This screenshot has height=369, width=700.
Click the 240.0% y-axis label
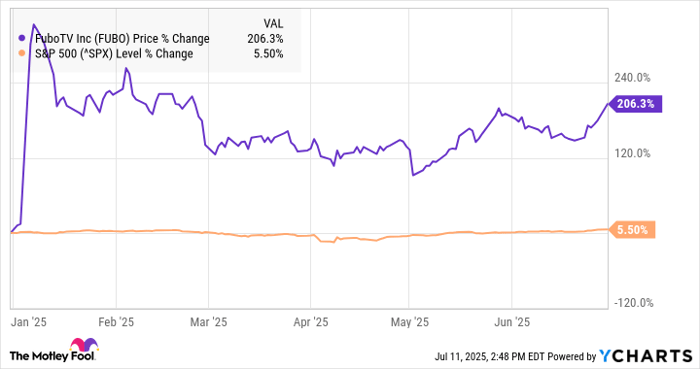pyautogui.click(x=632, y=78)
